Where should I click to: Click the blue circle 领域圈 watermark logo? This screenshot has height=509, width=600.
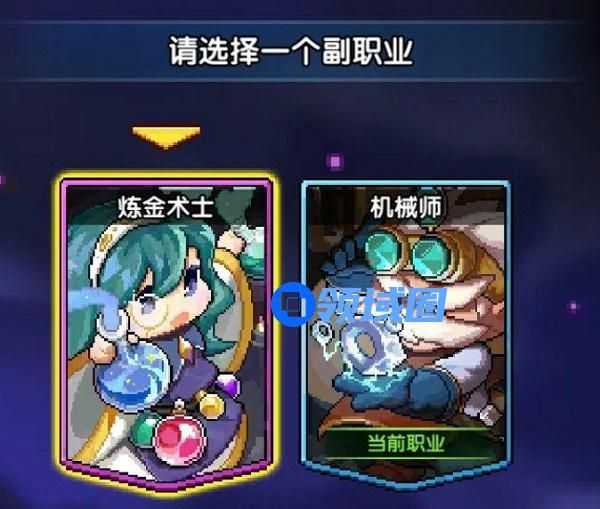coord(293,305)
